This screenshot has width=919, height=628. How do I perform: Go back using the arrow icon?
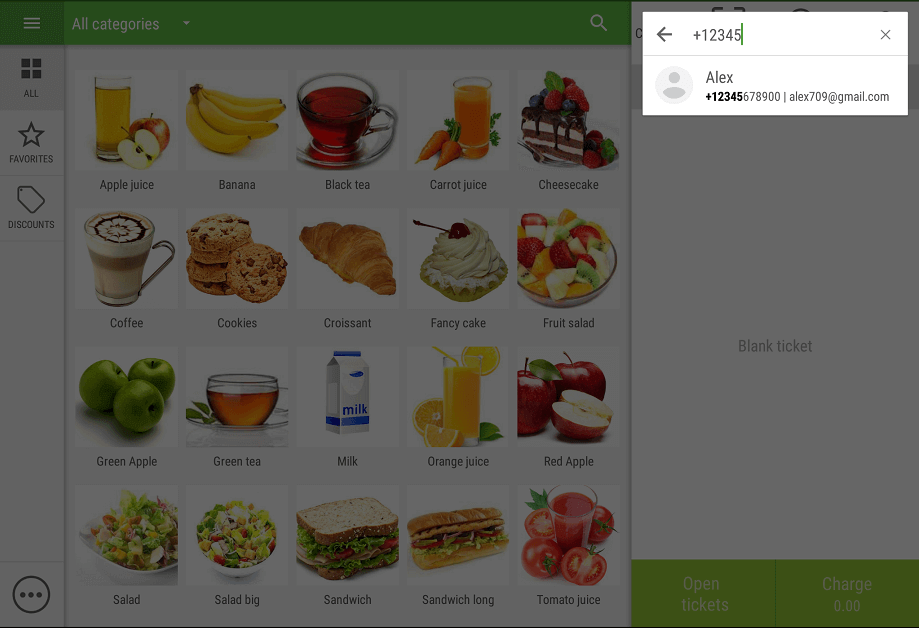[x=664, y=35]
